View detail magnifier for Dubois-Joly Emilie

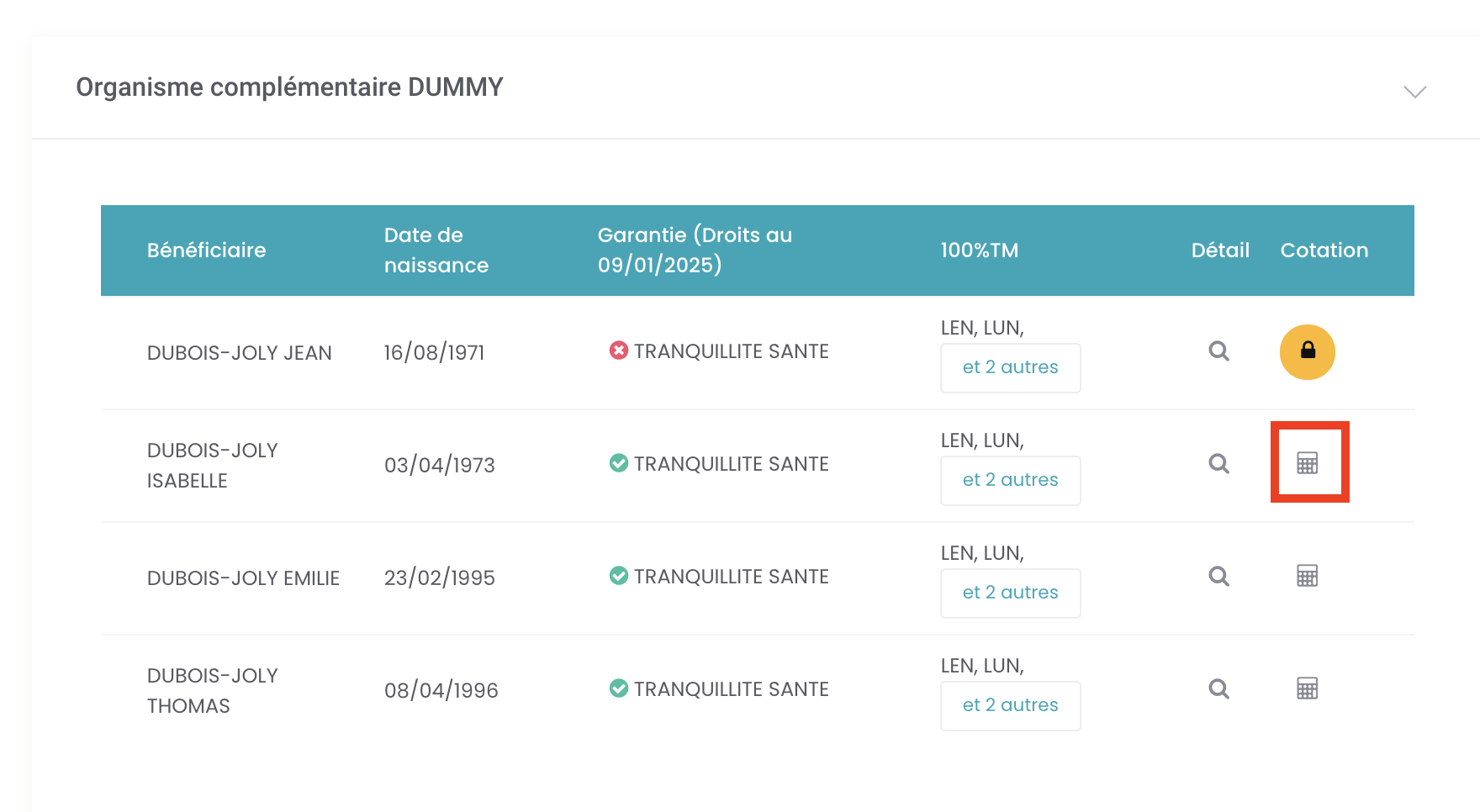1218,577
